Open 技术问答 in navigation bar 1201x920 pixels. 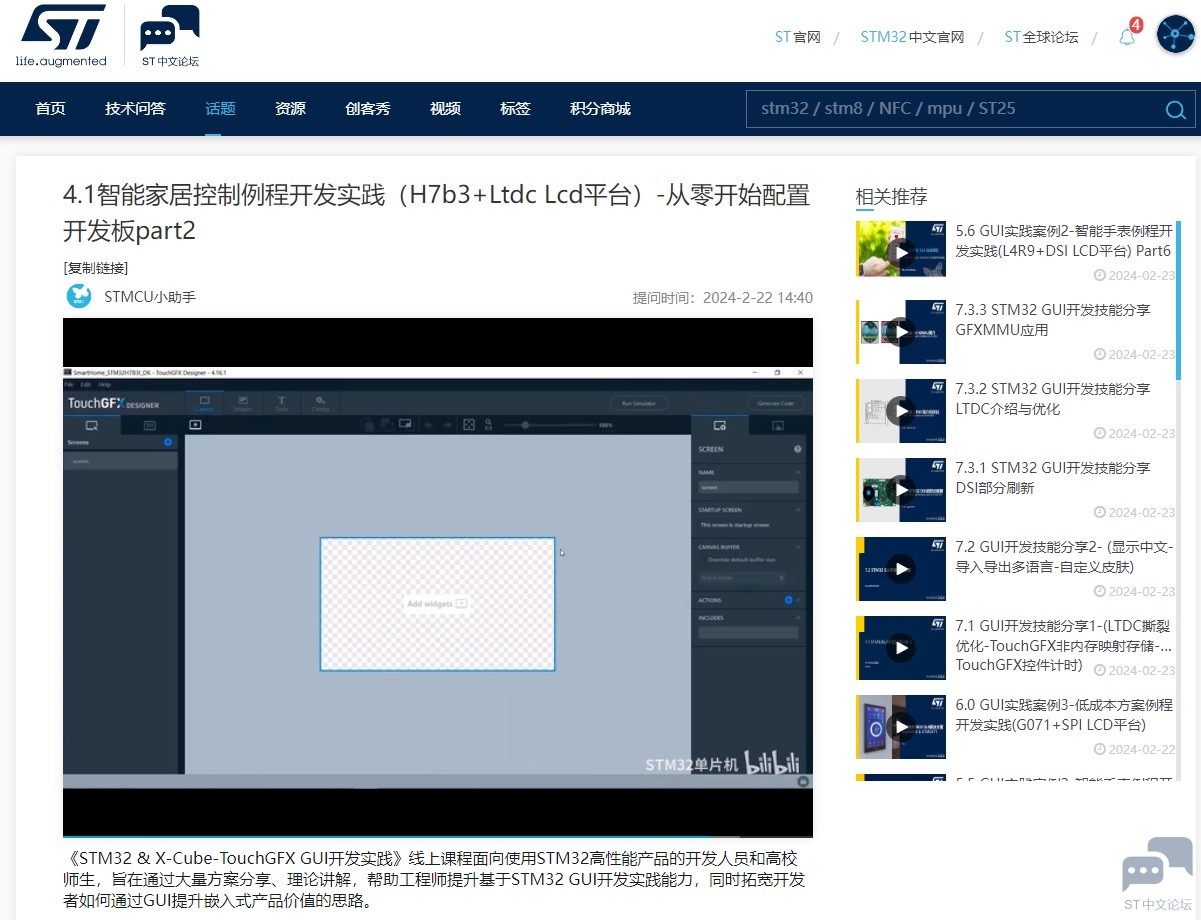(135, 109)
